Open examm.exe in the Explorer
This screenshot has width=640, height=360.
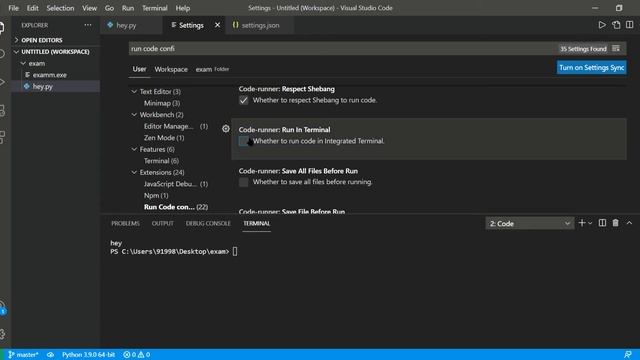(50, 75)
